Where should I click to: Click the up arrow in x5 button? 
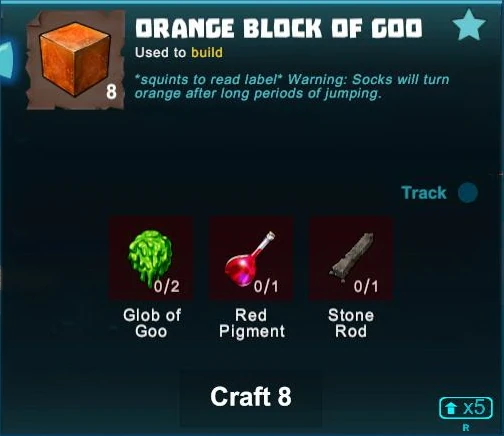[x=452, y=408]
